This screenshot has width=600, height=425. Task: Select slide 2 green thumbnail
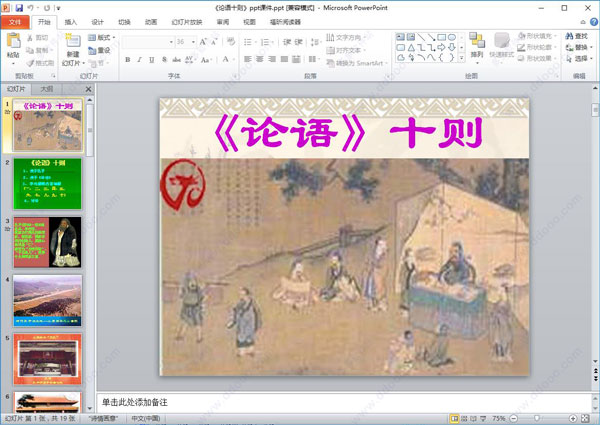pyautogui.click(x=47, y=184)
